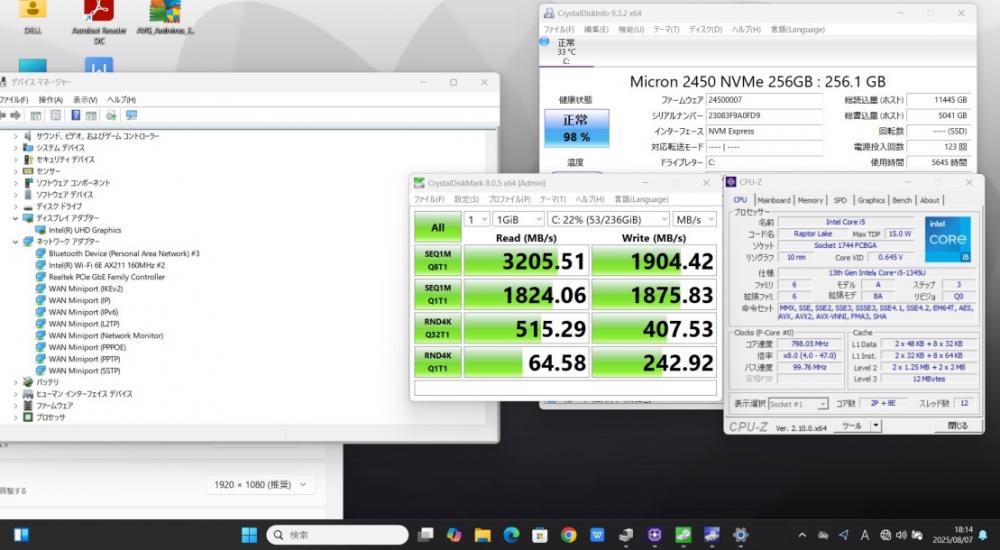Open the test count dropdown showing 1

(x=476, y=219)
